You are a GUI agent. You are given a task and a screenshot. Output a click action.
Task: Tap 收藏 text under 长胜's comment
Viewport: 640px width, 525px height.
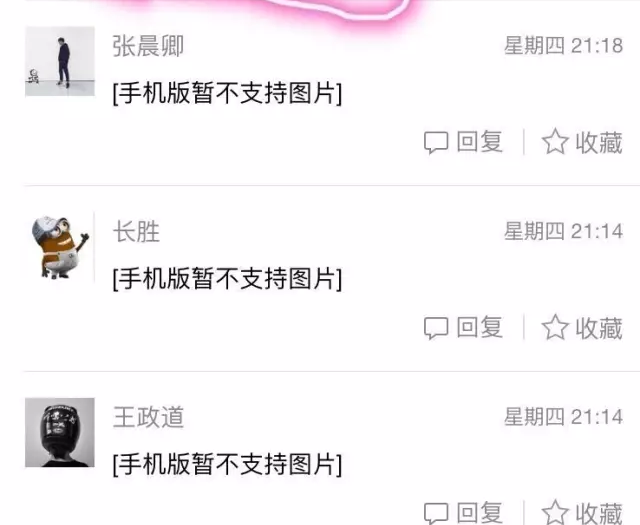click(599, 328)
